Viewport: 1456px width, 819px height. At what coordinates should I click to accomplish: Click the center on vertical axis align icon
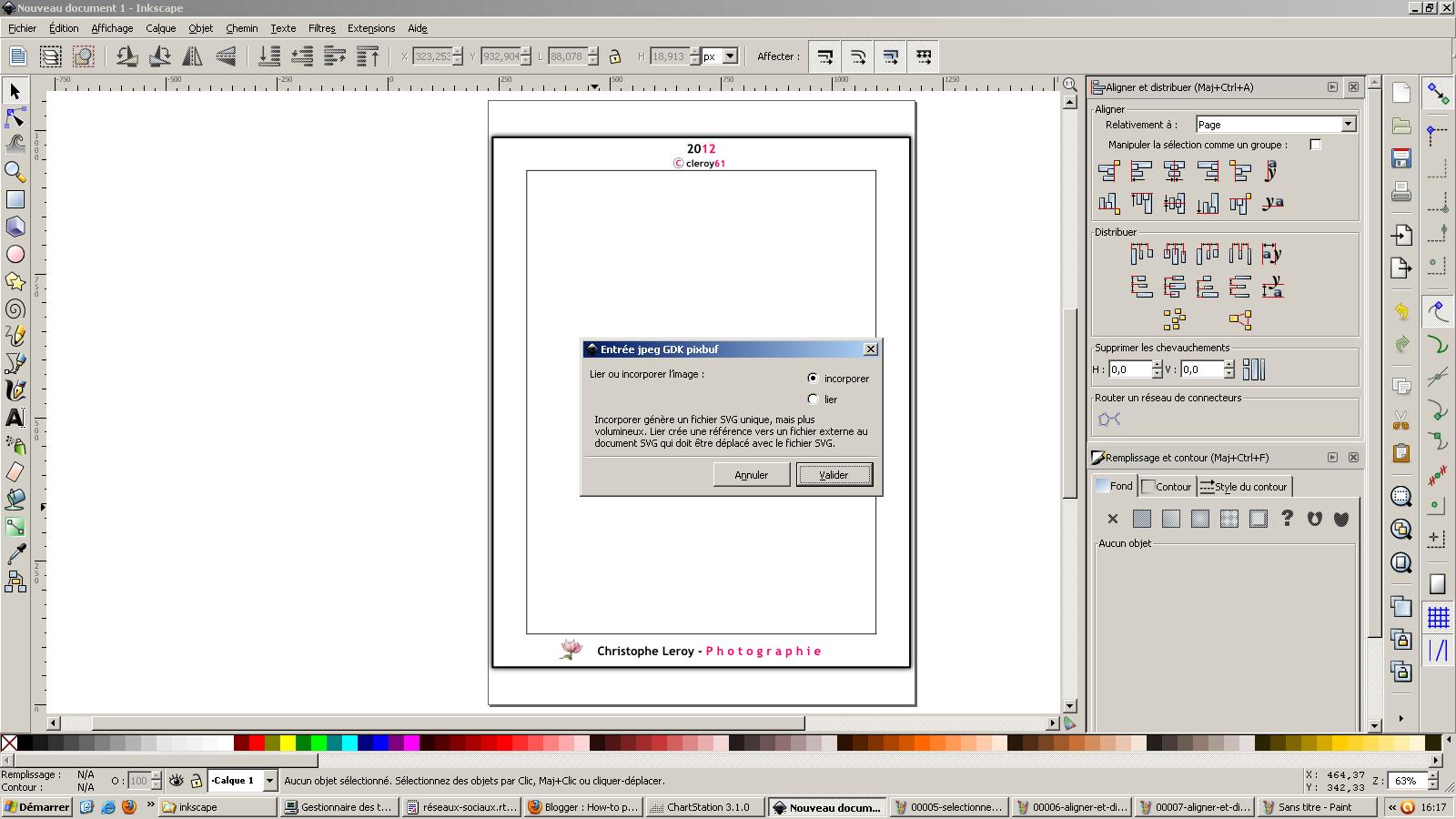(x=1175, y=171)
